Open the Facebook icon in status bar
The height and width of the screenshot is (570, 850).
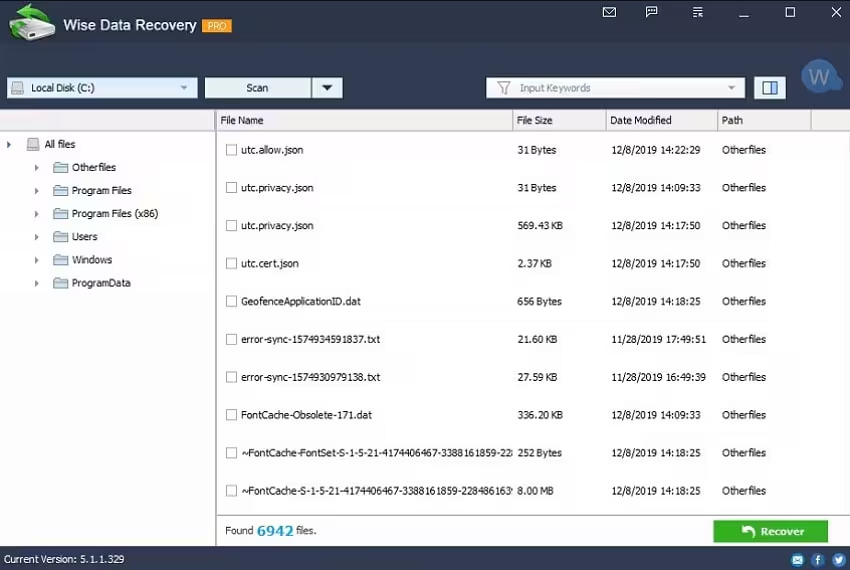[818, 559]
